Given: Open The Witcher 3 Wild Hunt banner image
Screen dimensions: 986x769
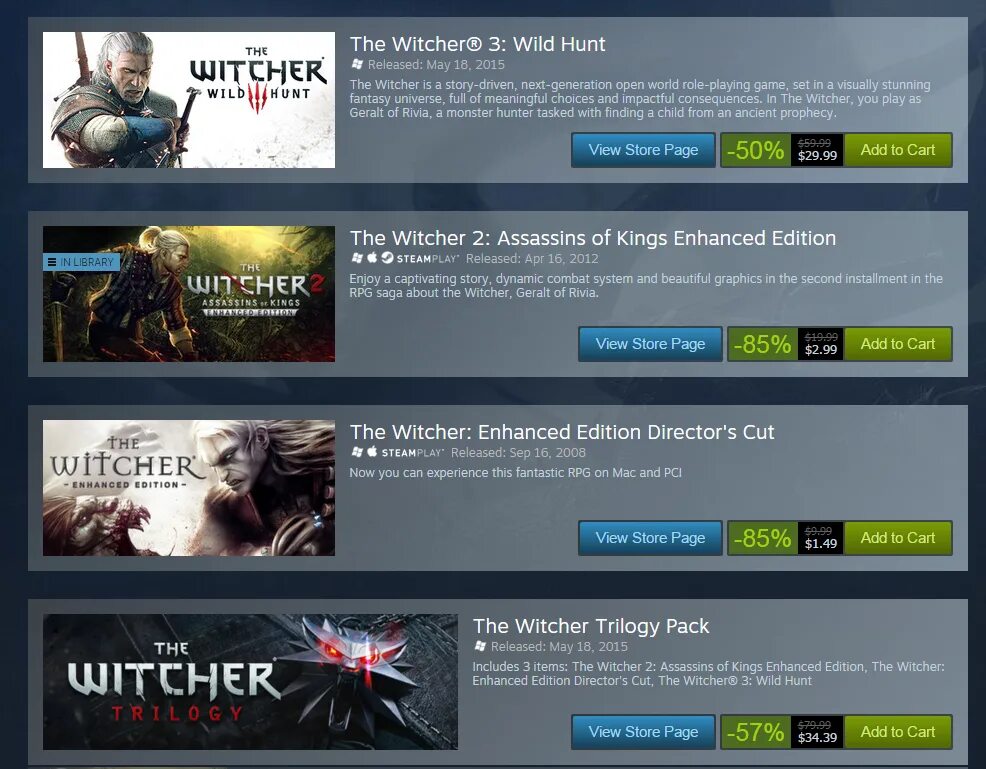Looking at the screenshot, I should click(x=189, y=100).
